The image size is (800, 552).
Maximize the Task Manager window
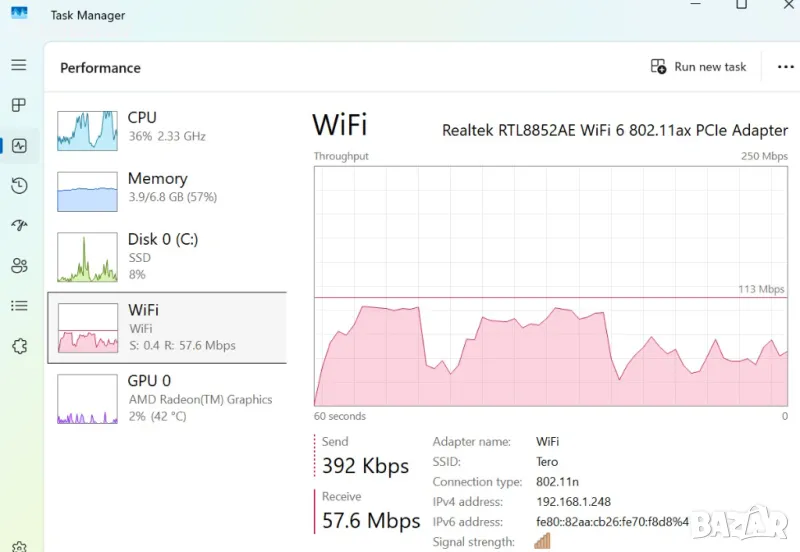[741, 5]
